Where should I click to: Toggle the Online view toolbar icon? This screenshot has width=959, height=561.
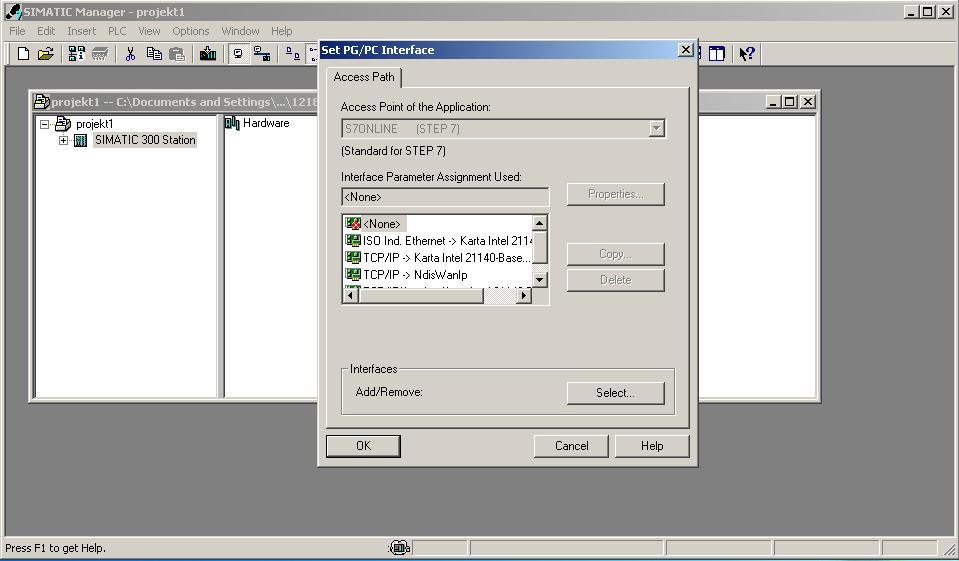238,54
